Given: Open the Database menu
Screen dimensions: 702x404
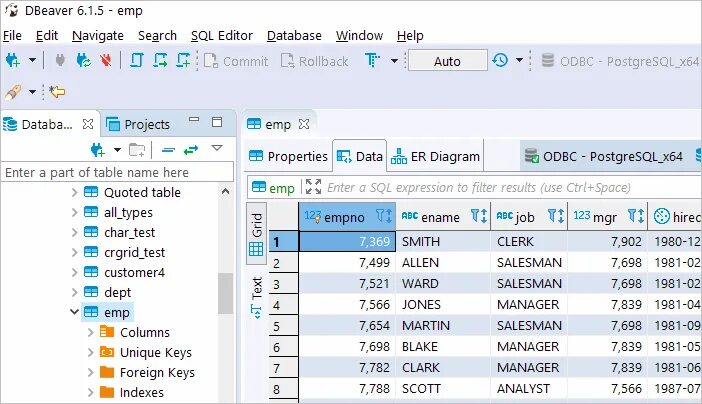Looking at the screenshot, I should click(x=294, y=35).
